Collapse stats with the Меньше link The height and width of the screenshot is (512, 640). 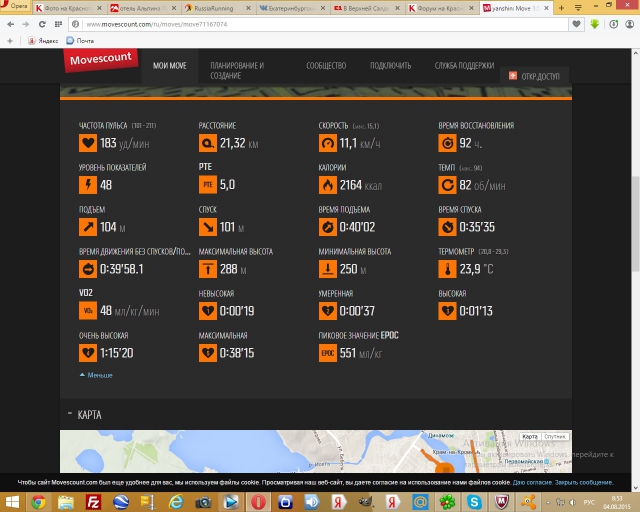(x=96, y=375)
